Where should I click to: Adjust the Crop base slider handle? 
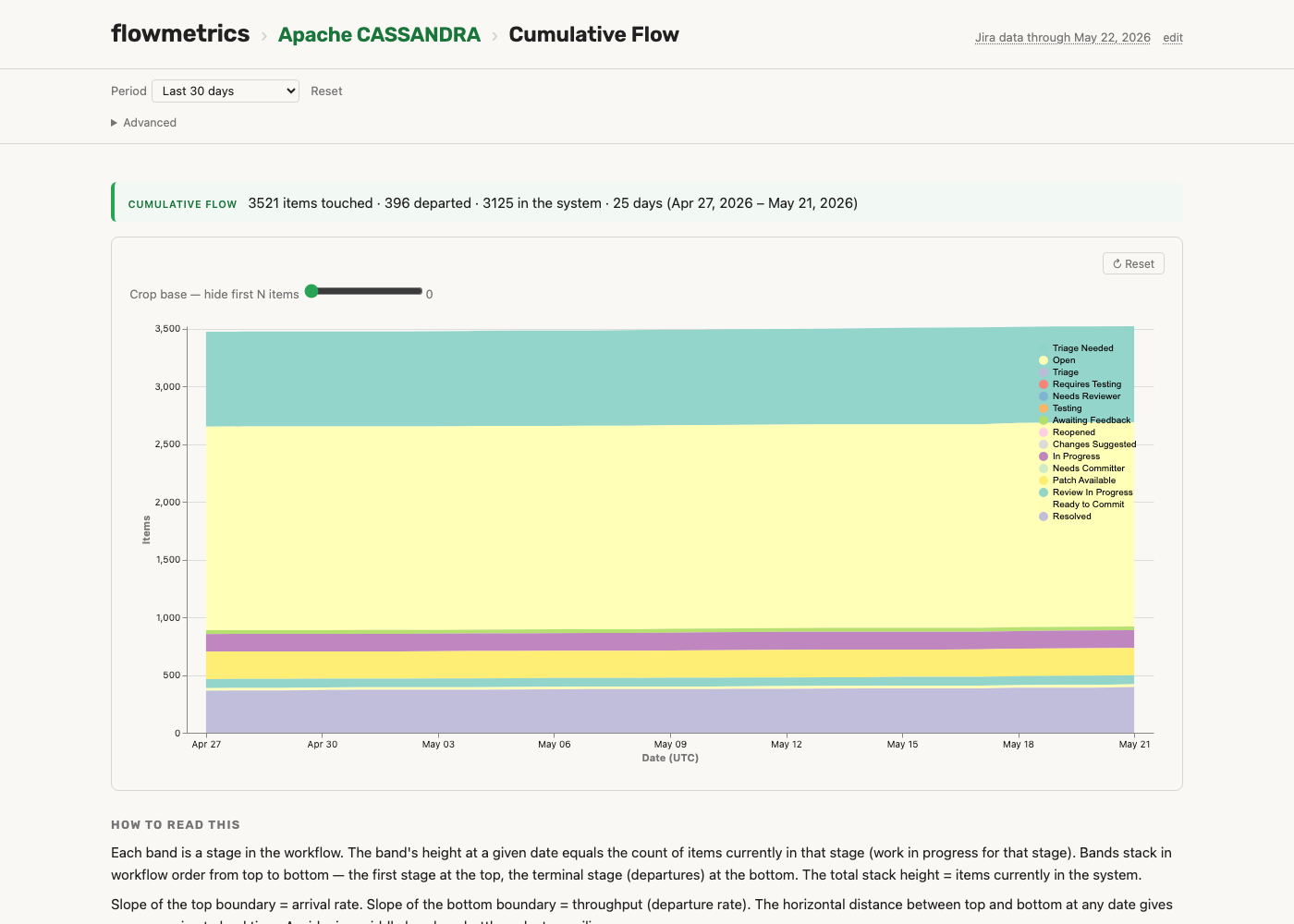311,291
